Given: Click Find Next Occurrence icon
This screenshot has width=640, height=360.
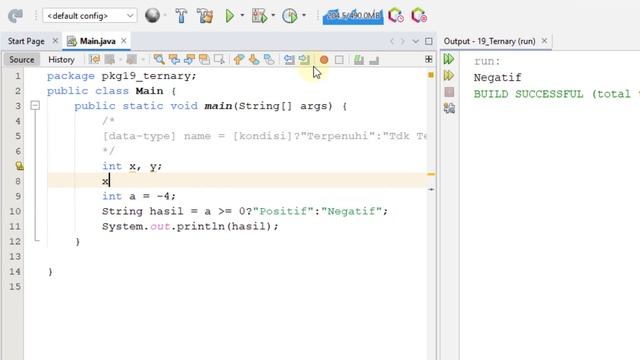Looking at the screenshot, I should (x=189, y=60).
